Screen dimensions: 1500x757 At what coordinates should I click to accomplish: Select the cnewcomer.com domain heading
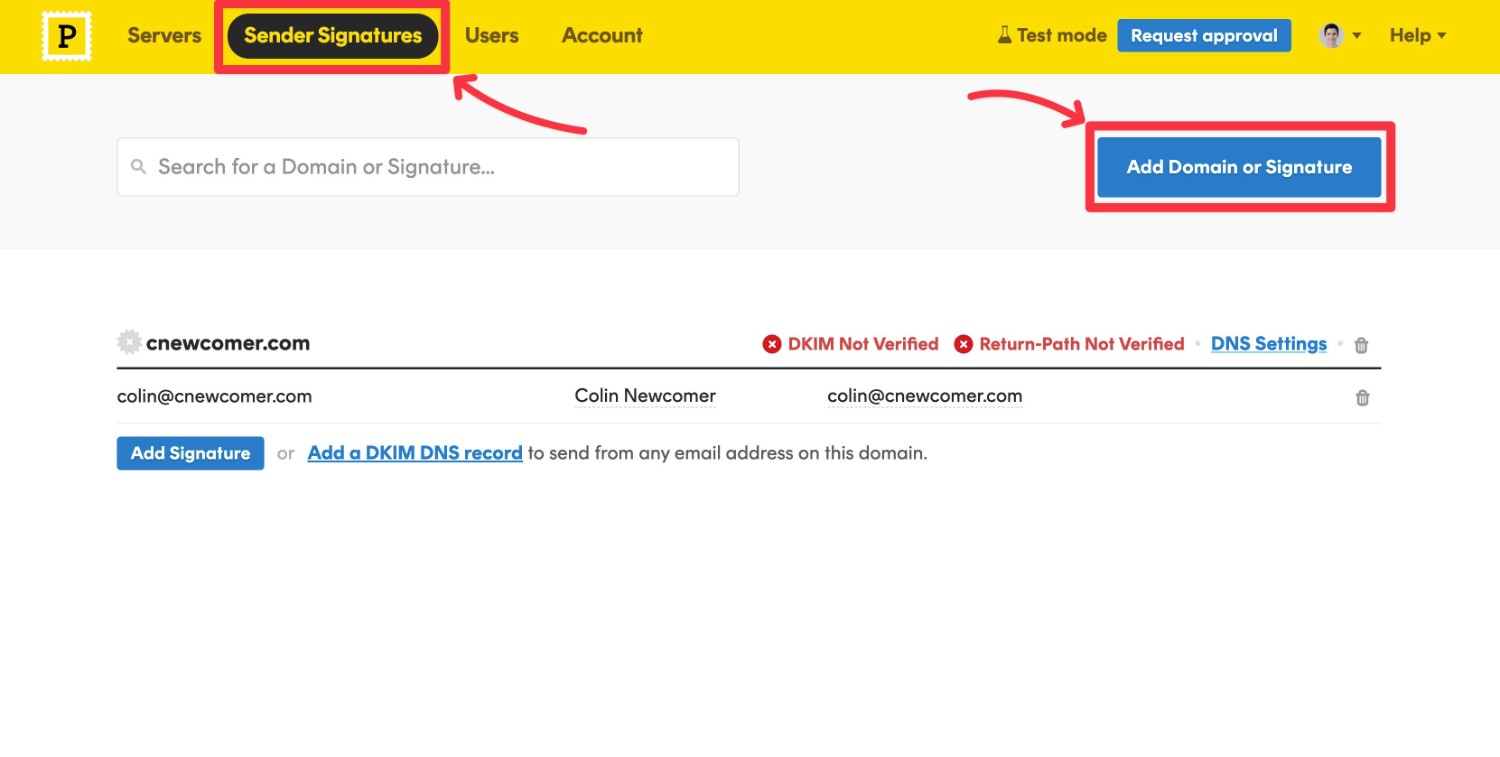(x=228, y=343)
